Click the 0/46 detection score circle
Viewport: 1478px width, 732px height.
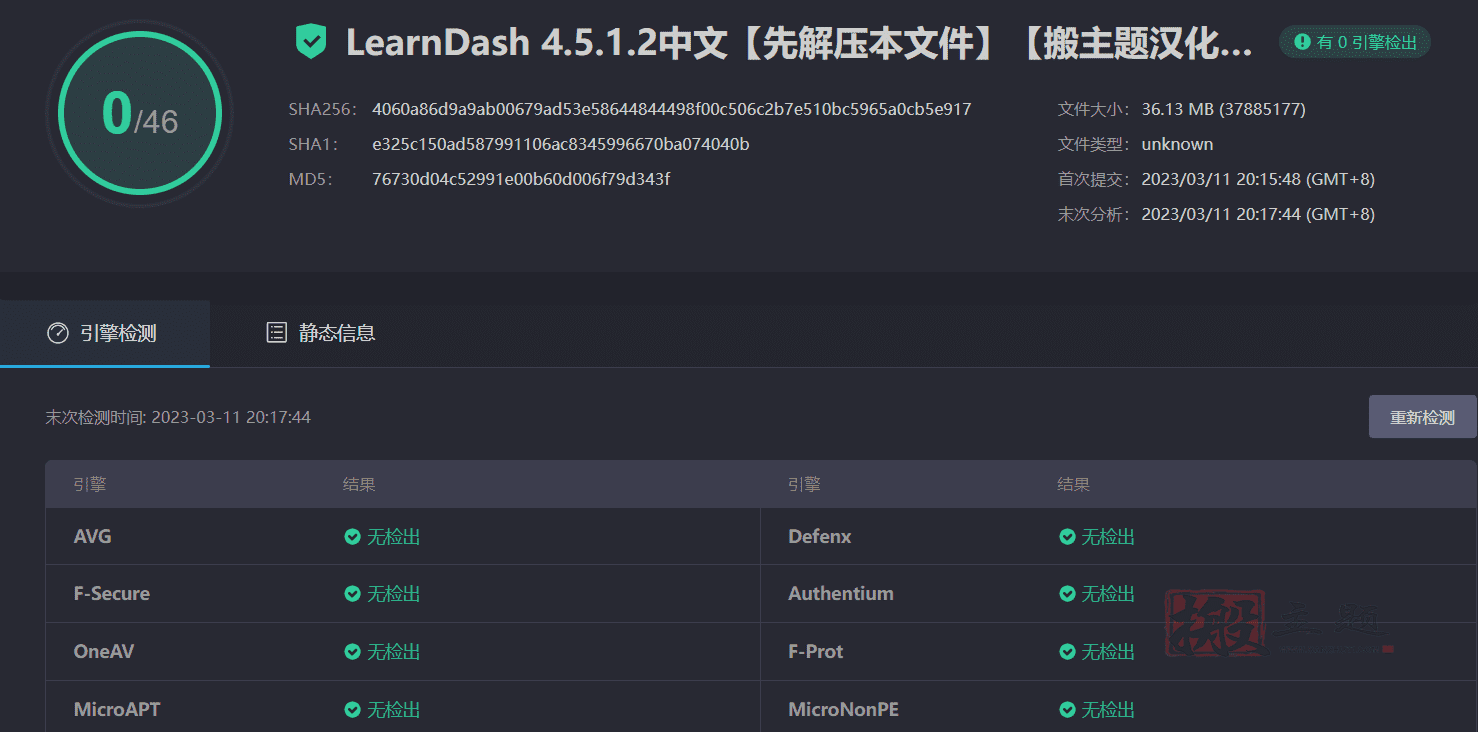click(139, 113)
